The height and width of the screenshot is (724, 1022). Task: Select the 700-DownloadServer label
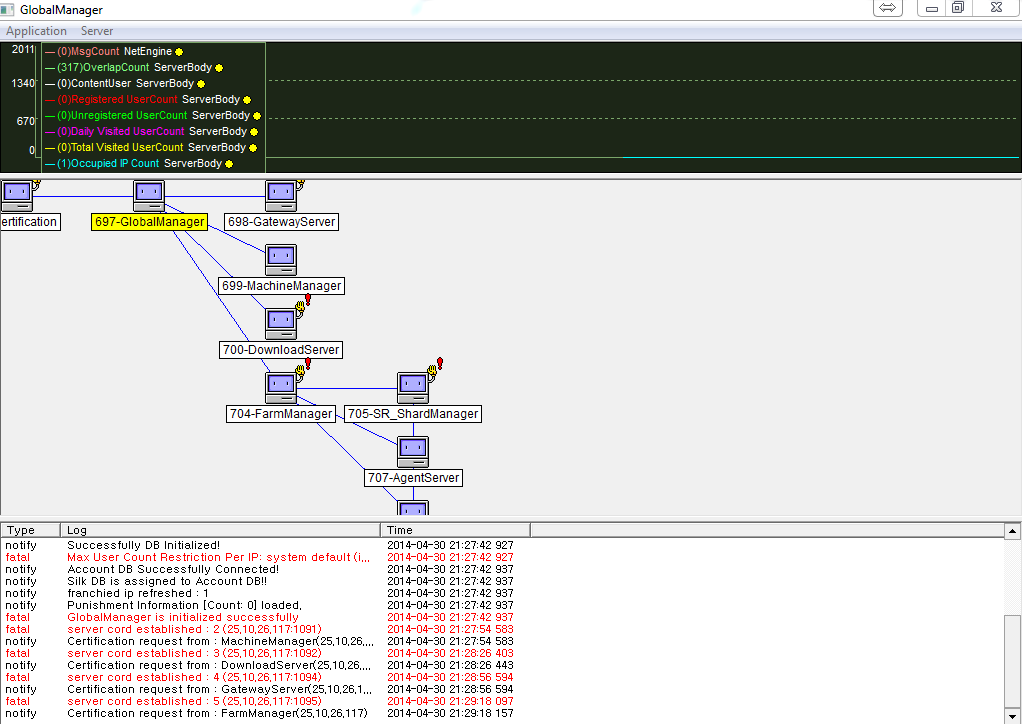281,350
